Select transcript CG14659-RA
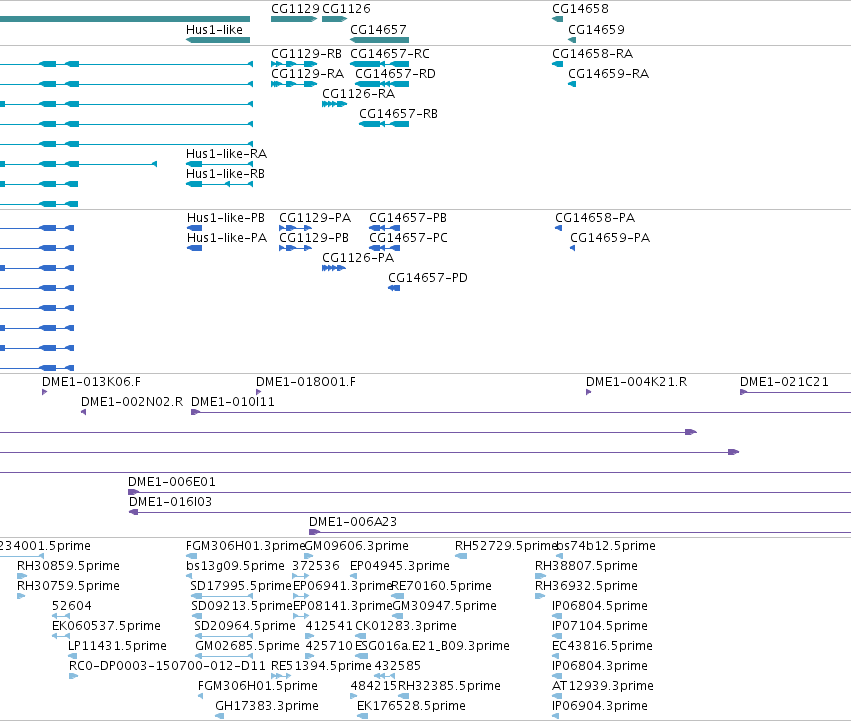This screenshot has width=851, height=721. point(608,74)
